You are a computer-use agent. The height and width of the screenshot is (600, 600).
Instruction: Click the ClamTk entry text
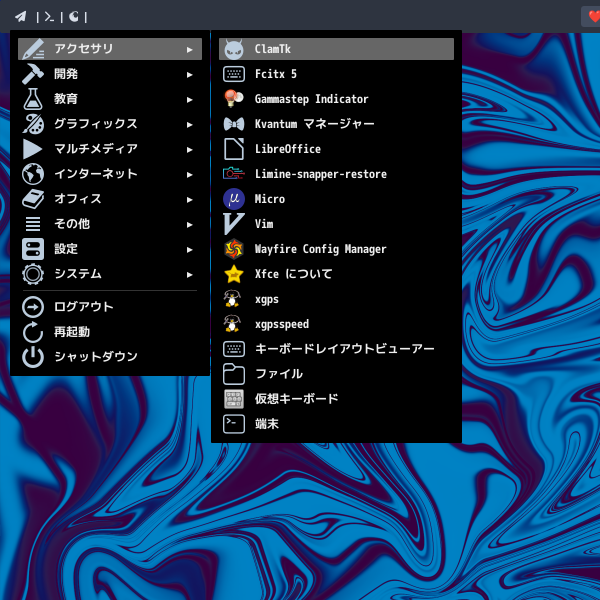click(273, 49)
